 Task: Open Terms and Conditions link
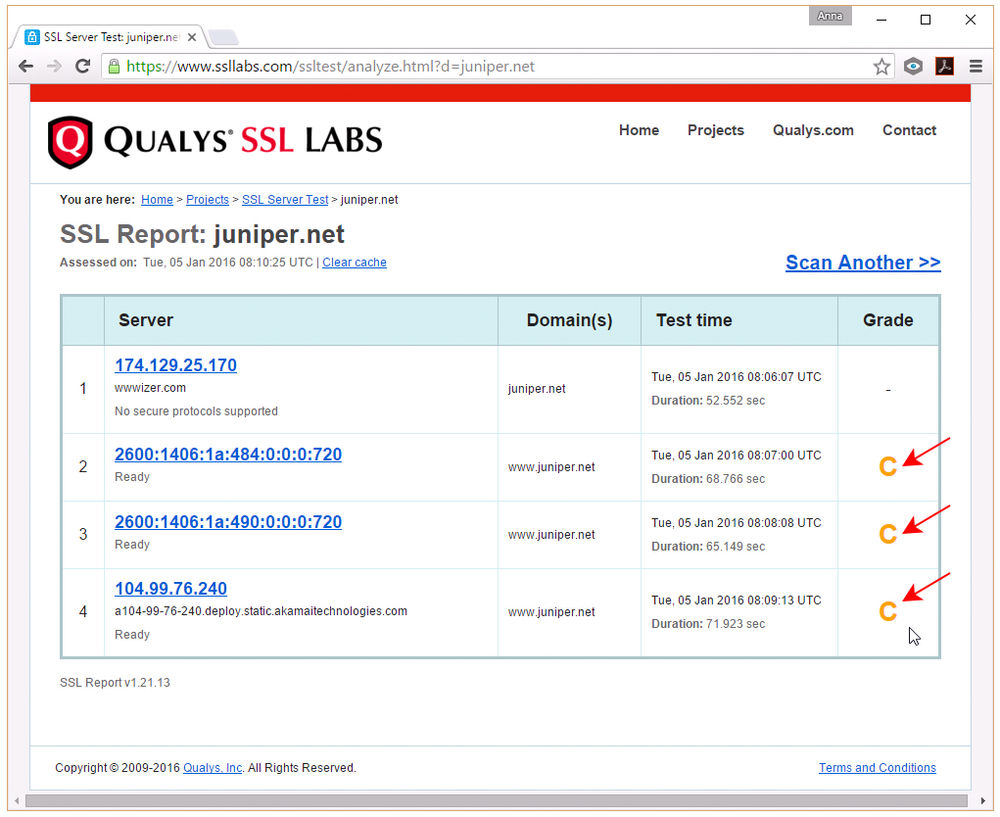point(877,768)
